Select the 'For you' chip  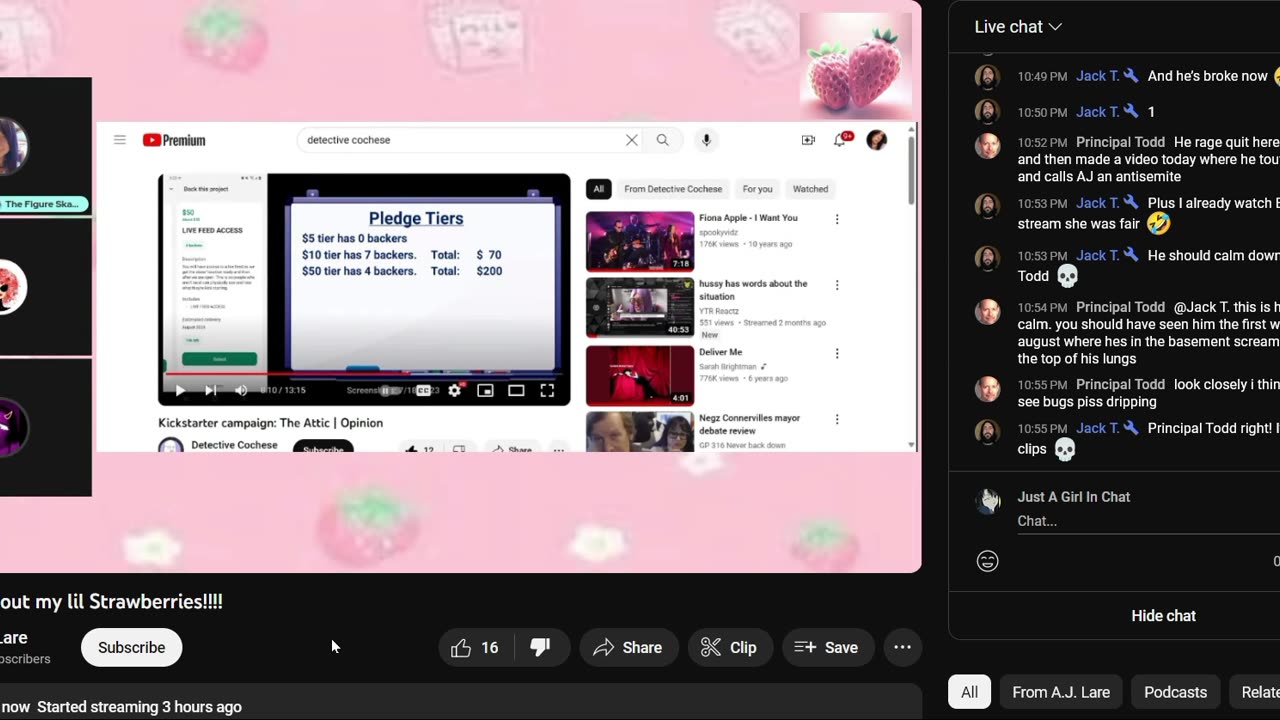pos(757,189)
